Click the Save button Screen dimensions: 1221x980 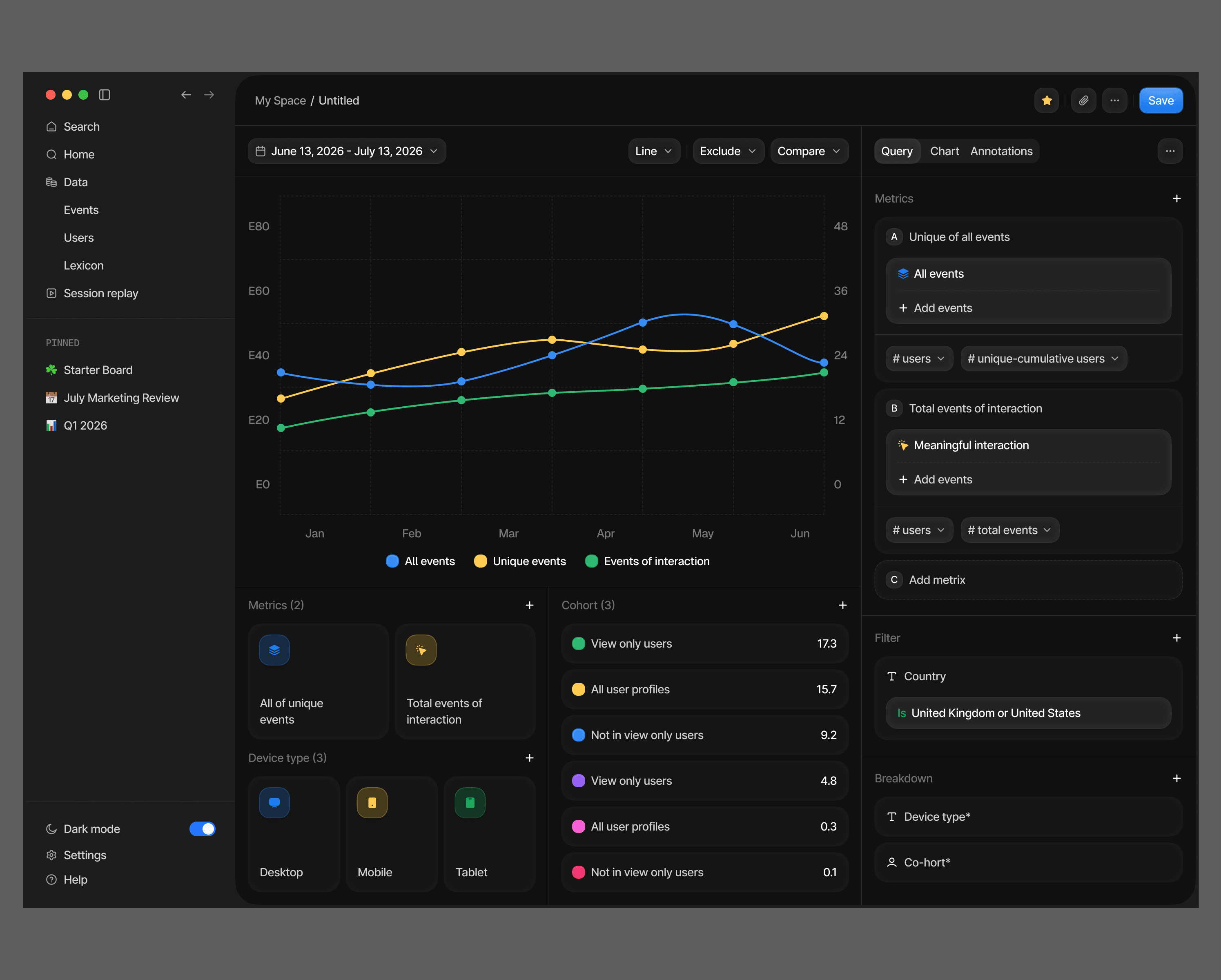tap(1161, 101)
